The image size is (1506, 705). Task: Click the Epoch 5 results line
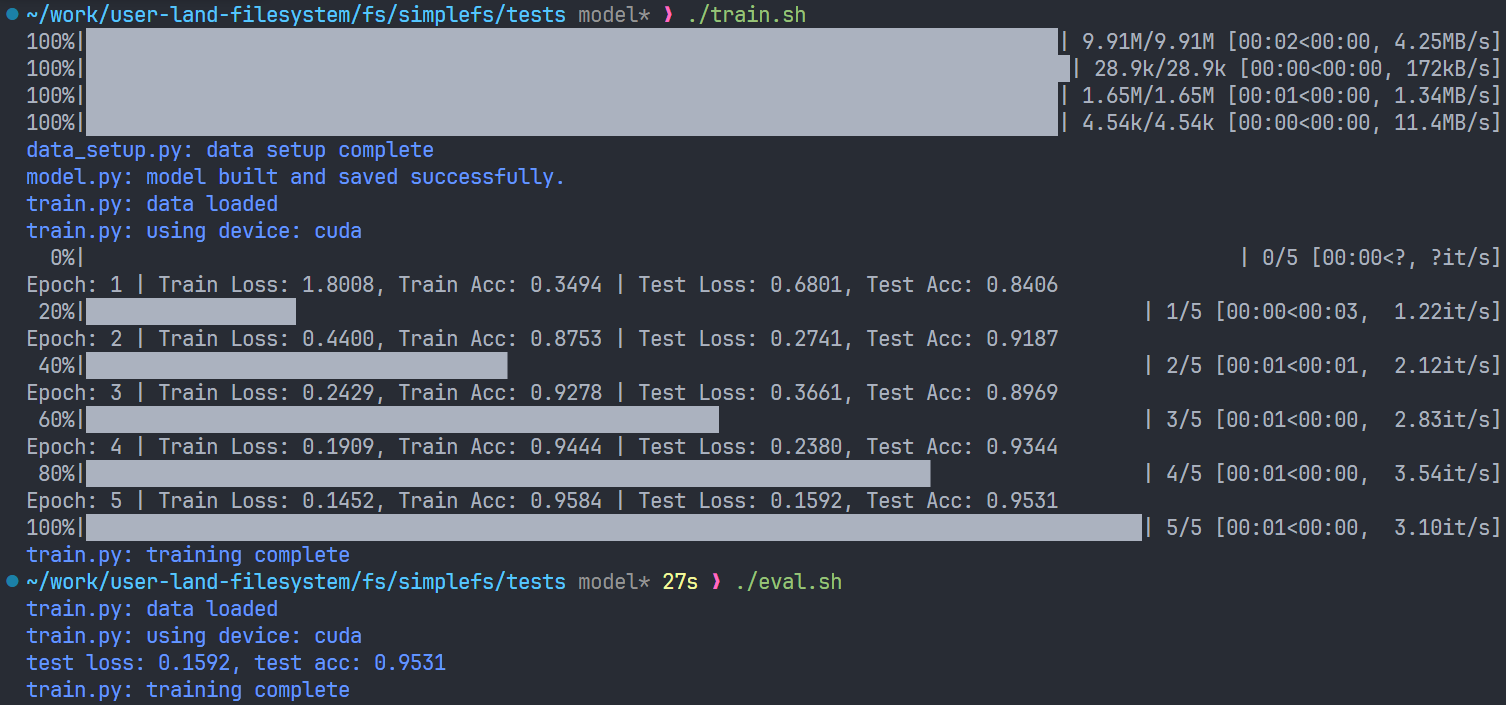pyautogui.click(x=542, y=501)
